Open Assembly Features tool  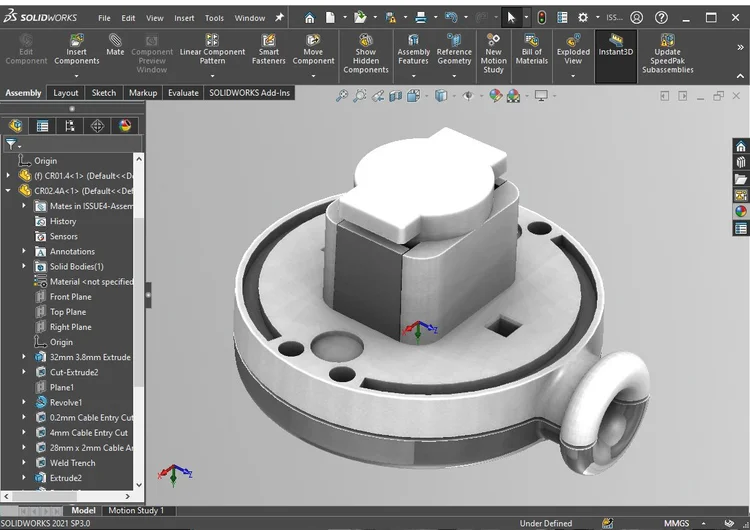[413, 50]
